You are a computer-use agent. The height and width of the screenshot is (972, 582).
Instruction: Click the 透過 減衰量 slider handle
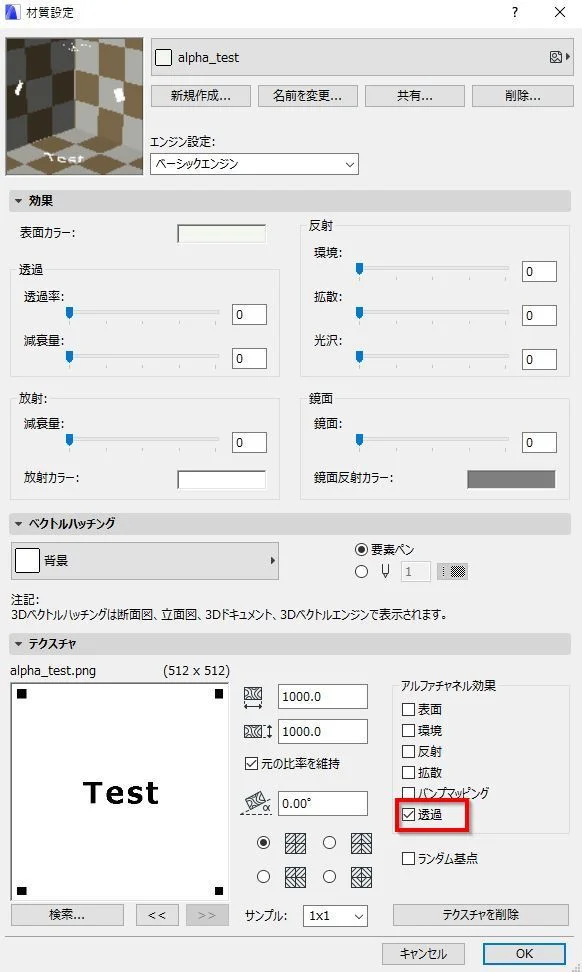(69, 357)
